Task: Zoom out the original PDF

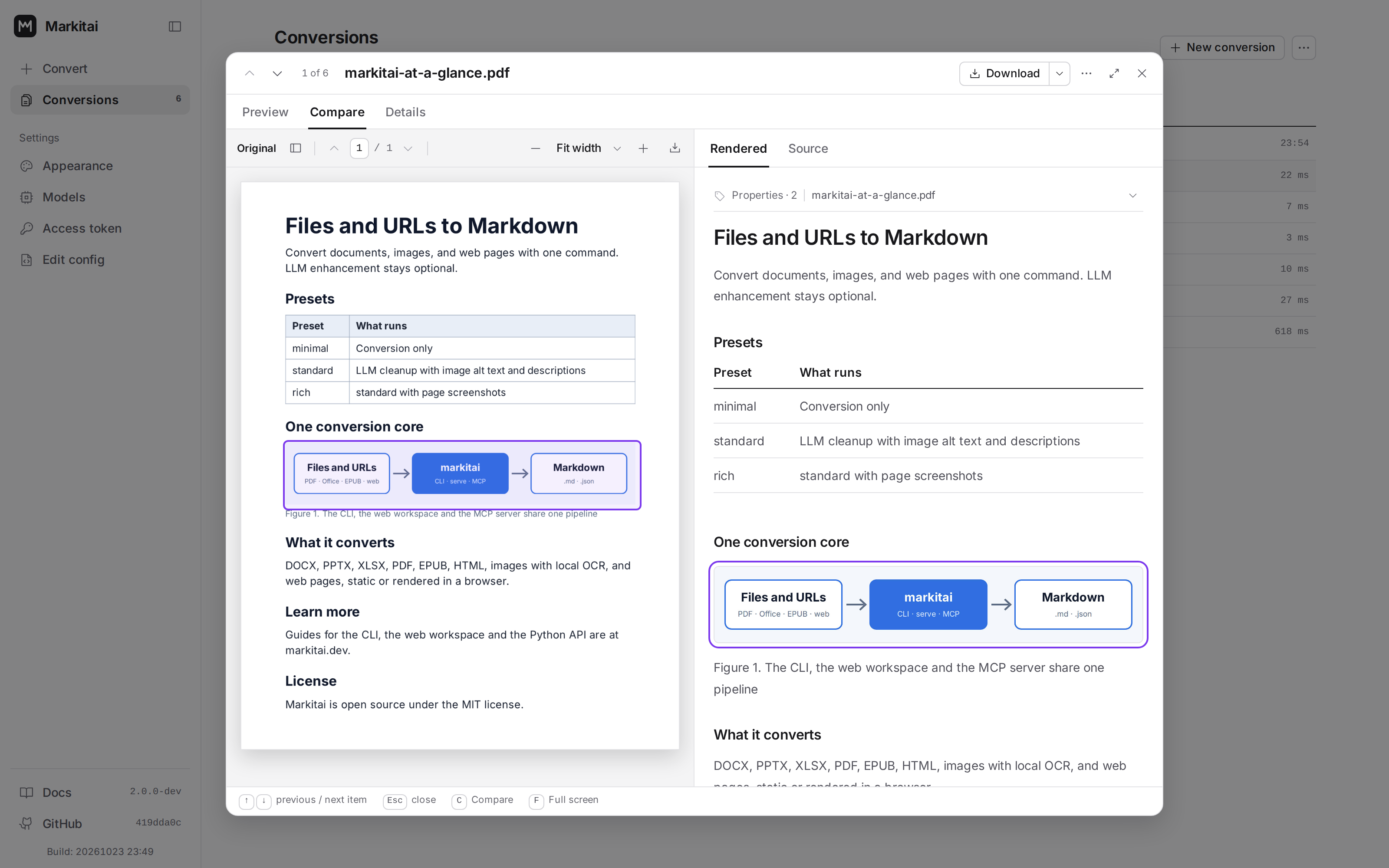Action: 536,148
